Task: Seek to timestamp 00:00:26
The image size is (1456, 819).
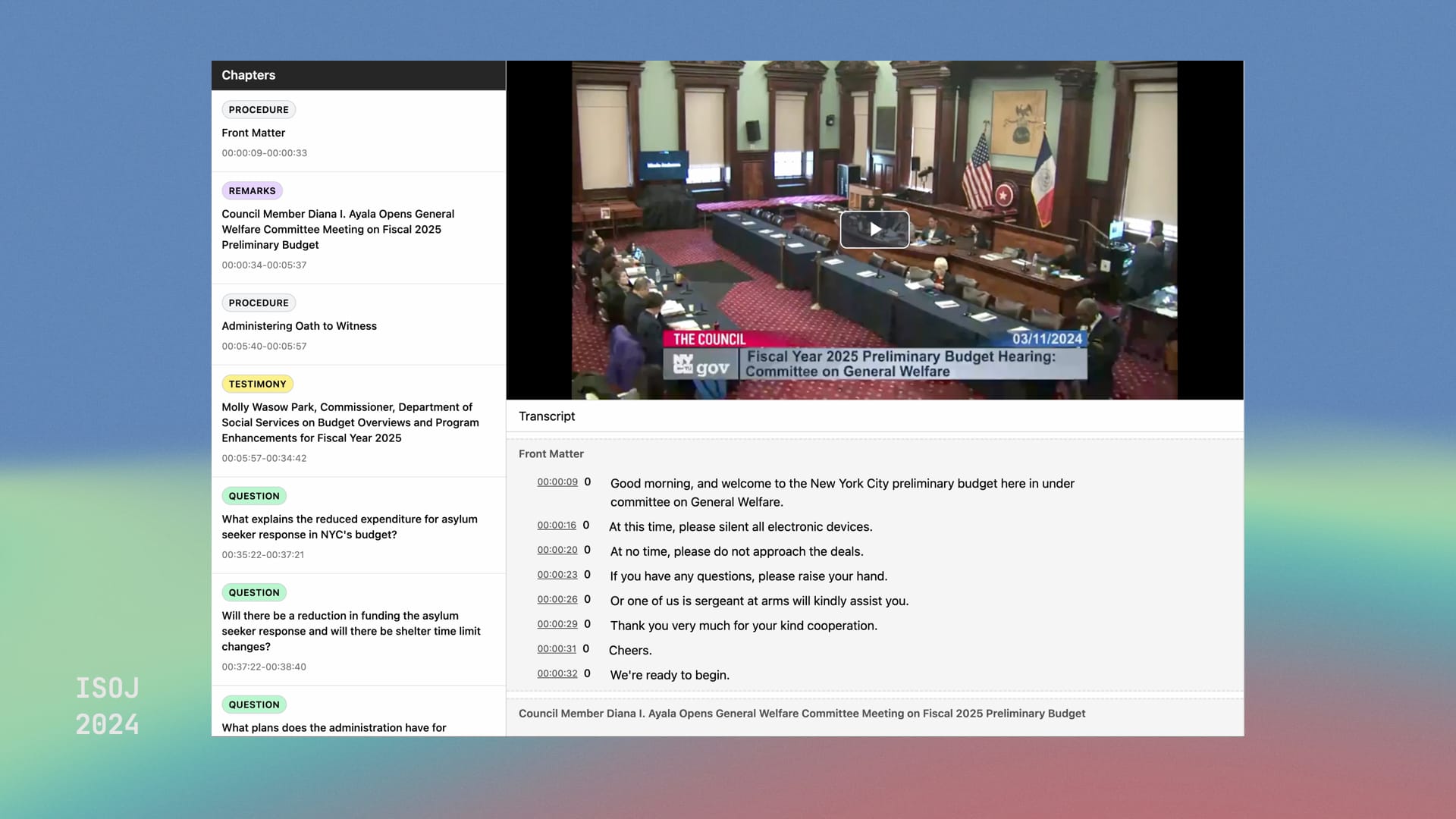Action: (557, 600)
